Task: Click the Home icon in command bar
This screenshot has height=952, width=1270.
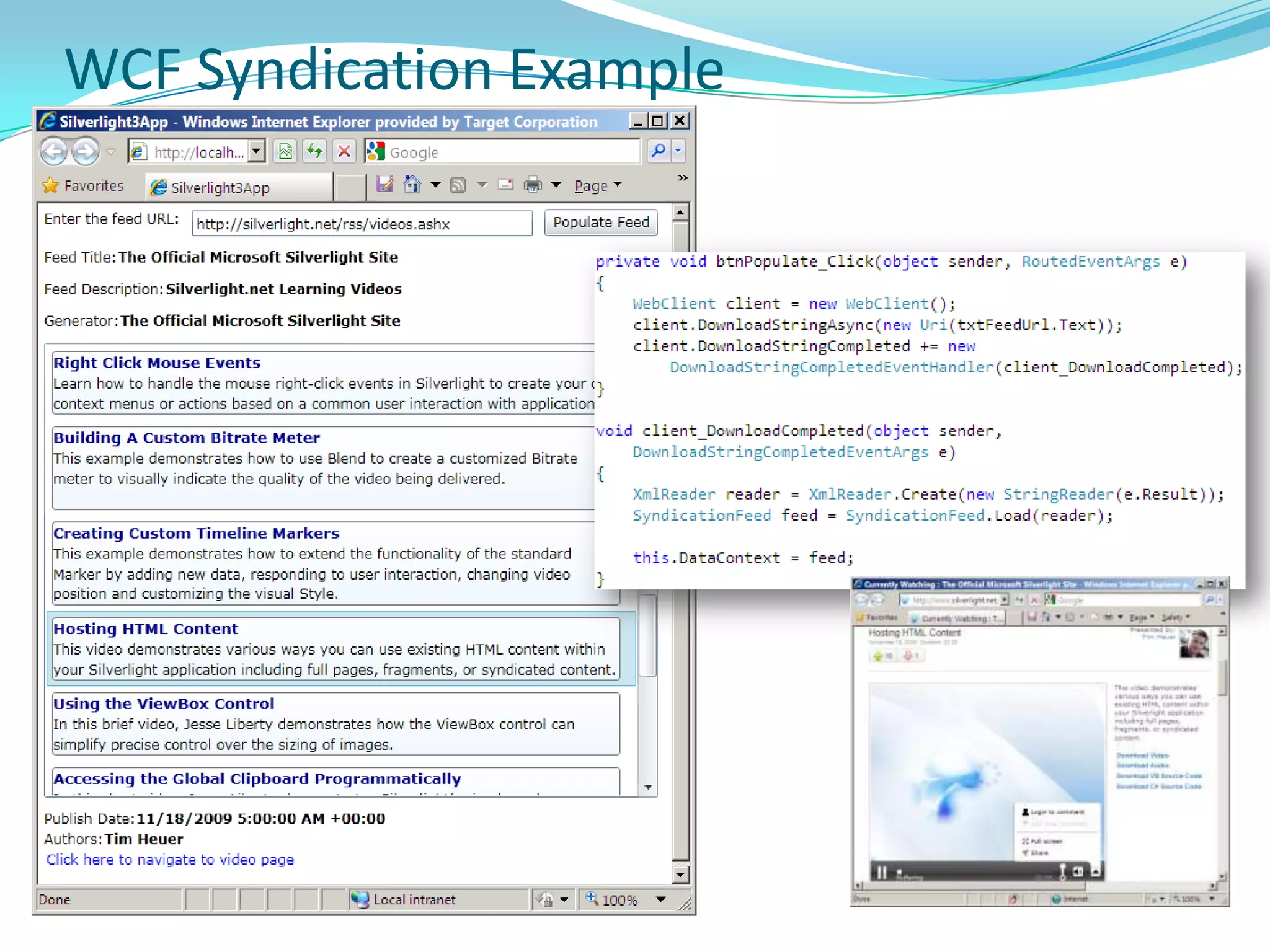Action: (x=412, y=185)
